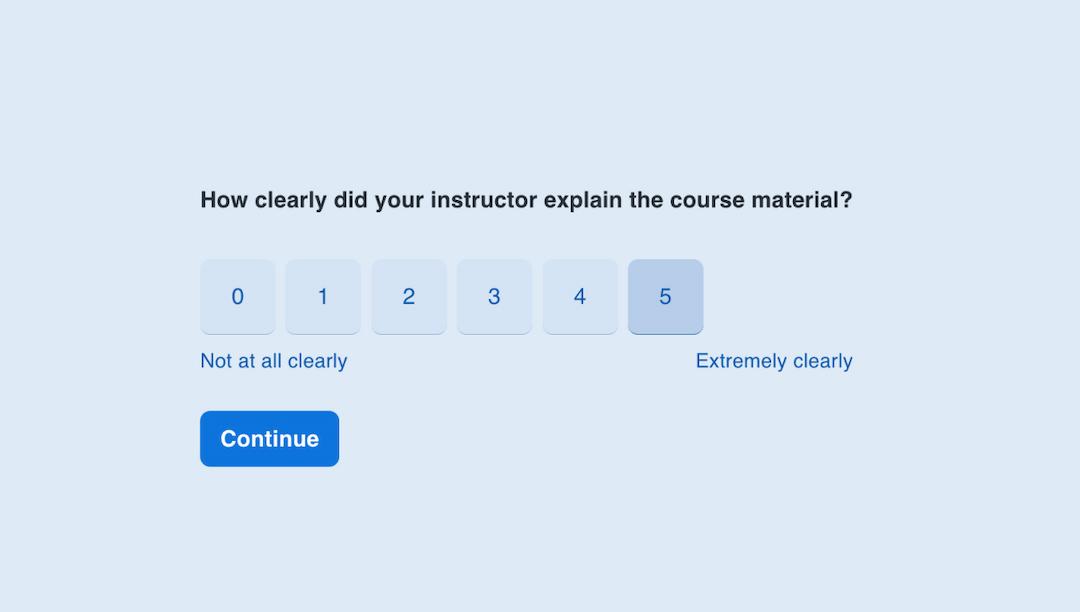Choose the second-lowest rating box
1080x612 pixels.
coord(323,297)
